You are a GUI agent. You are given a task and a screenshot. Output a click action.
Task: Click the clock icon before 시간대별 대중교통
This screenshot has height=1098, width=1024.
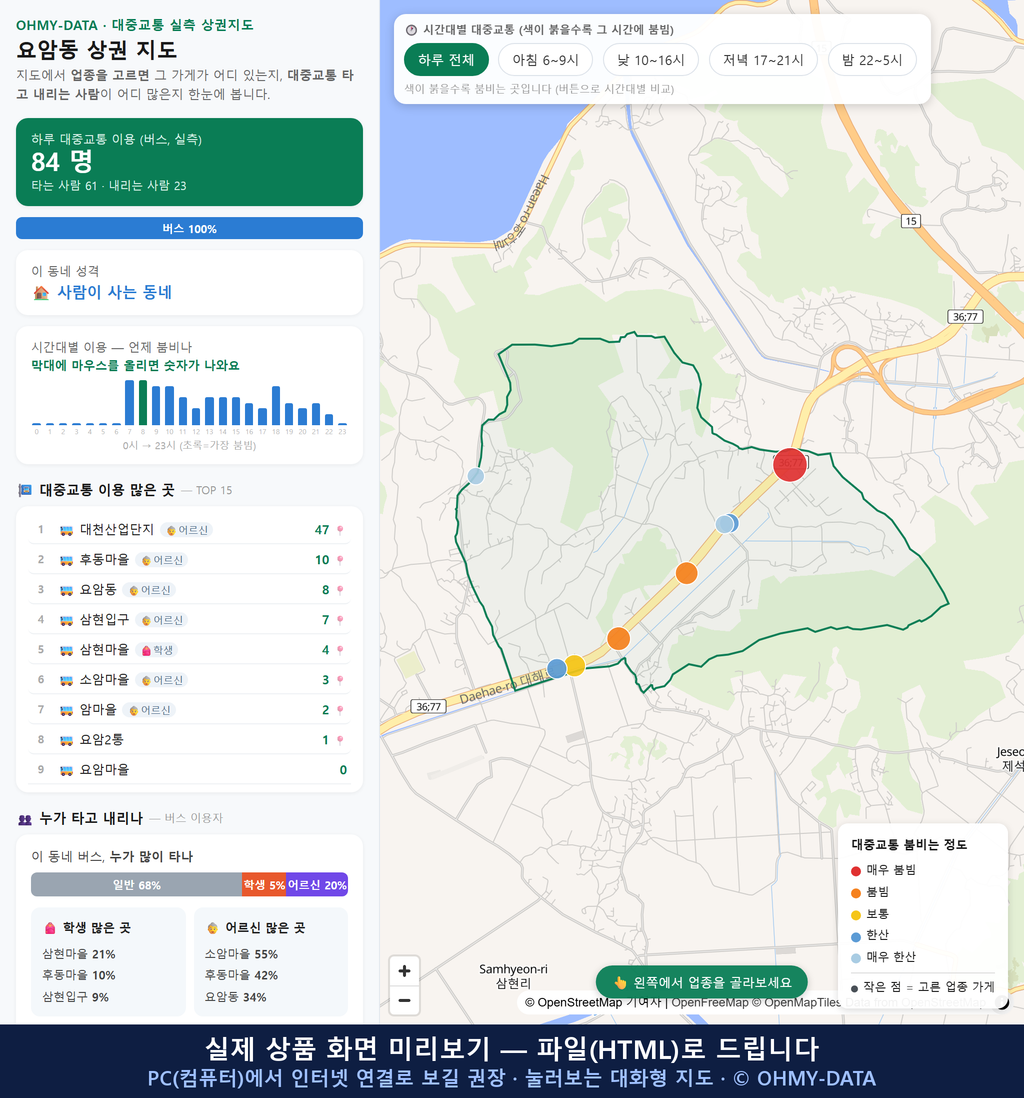412,30
